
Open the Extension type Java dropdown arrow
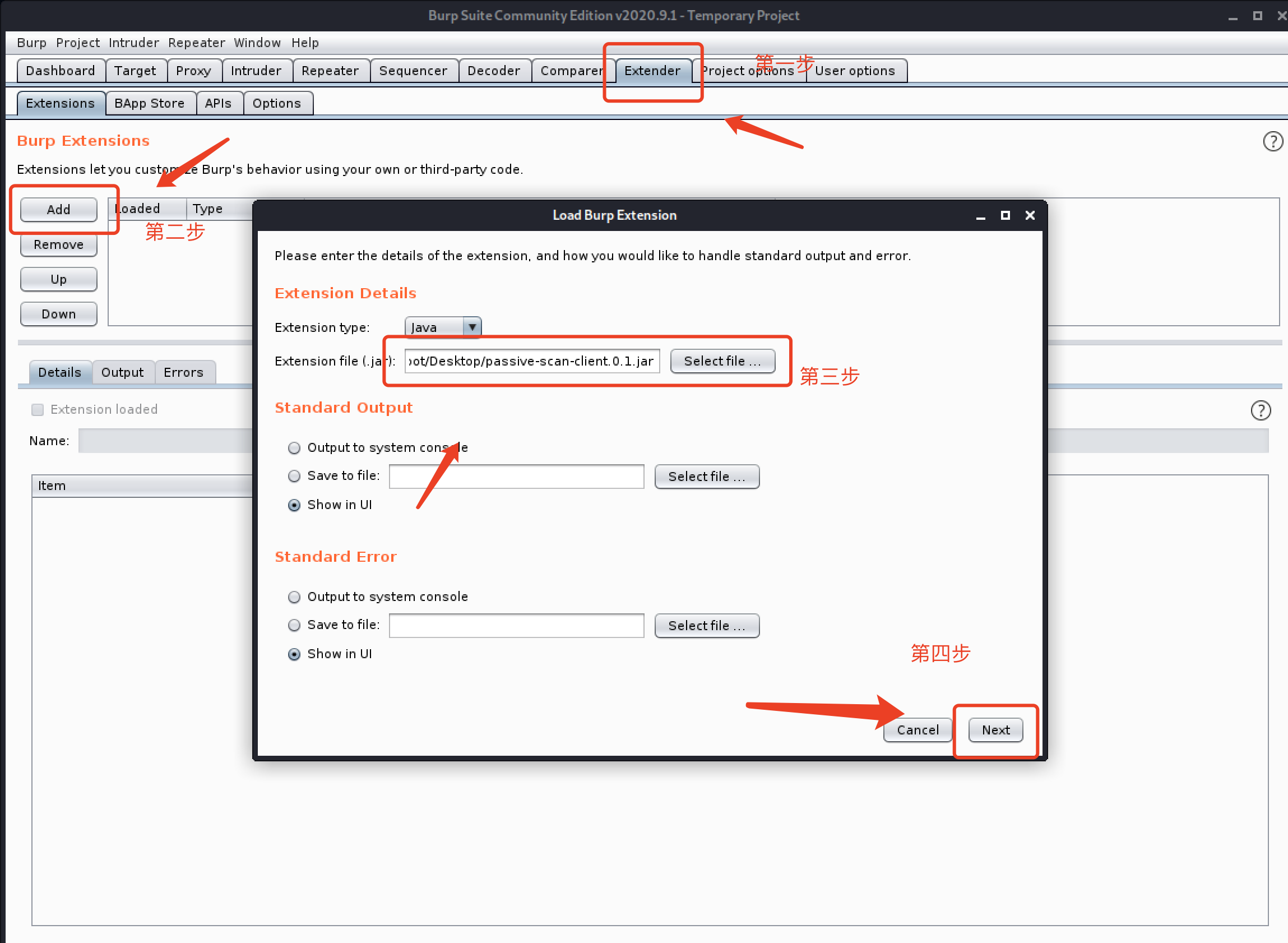(x=472, y=327)
